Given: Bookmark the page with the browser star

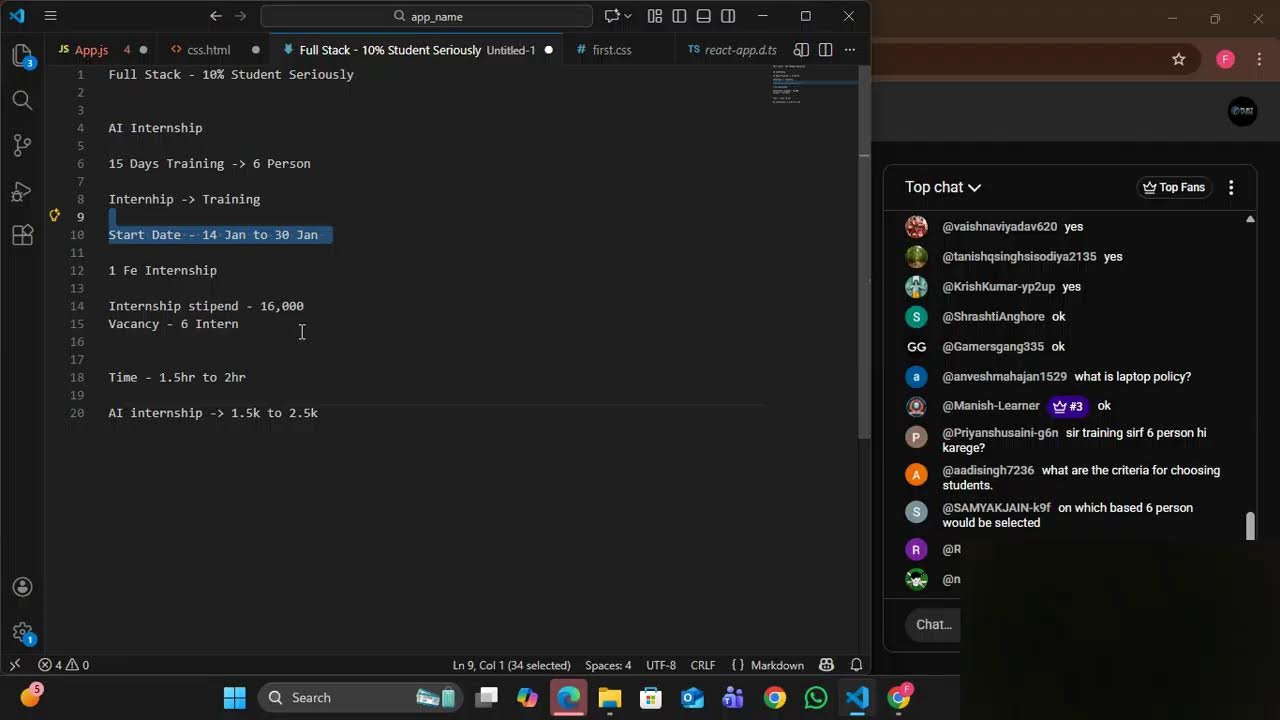Looking at the screenshot, I should pyautogui.click(x=1179, y=59).
